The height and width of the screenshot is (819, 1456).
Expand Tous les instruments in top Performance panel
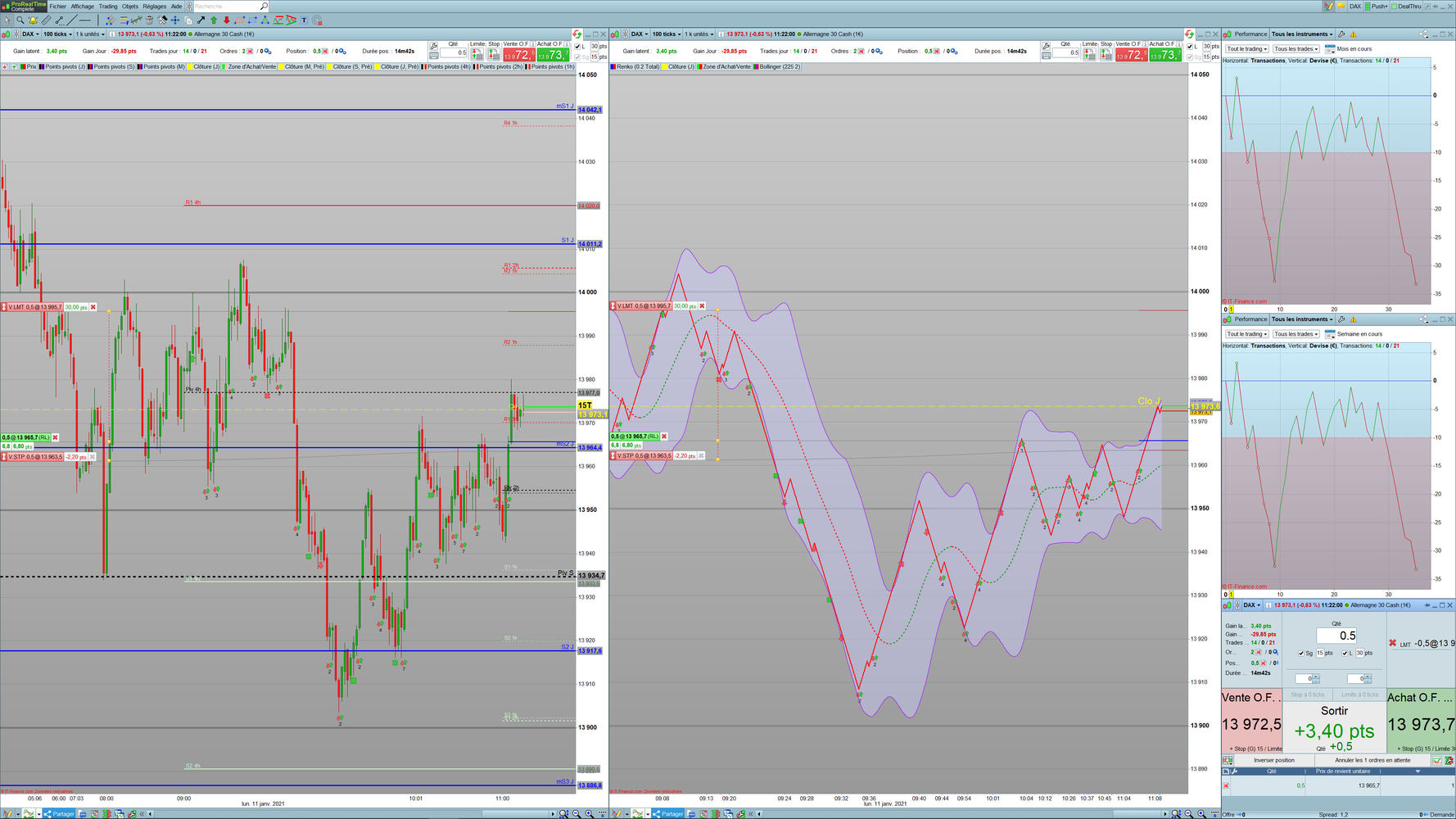1302,34
